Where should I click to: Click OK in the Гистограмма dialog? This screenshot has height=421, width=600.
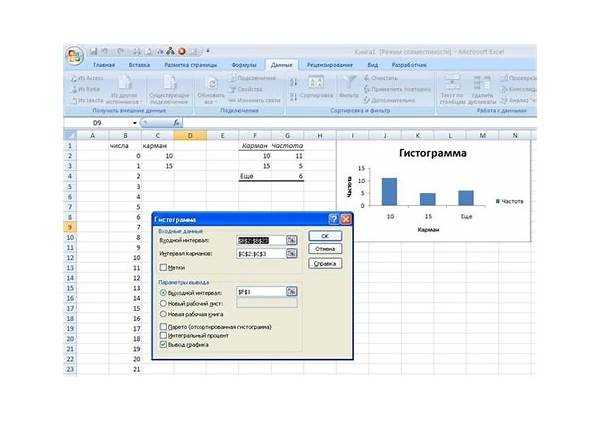point(325,236)
